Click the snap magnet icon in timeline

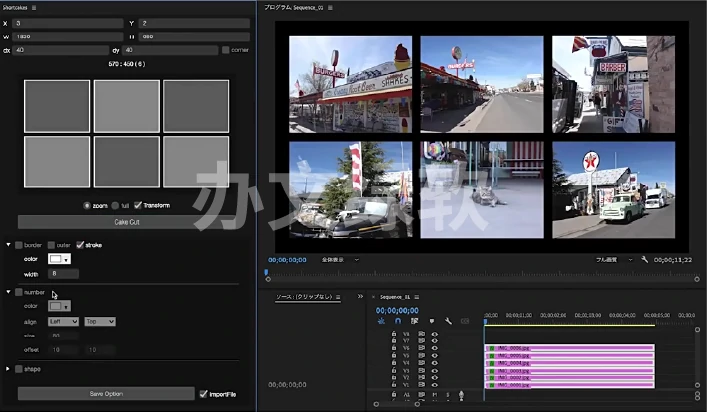(x=397, y=321)
